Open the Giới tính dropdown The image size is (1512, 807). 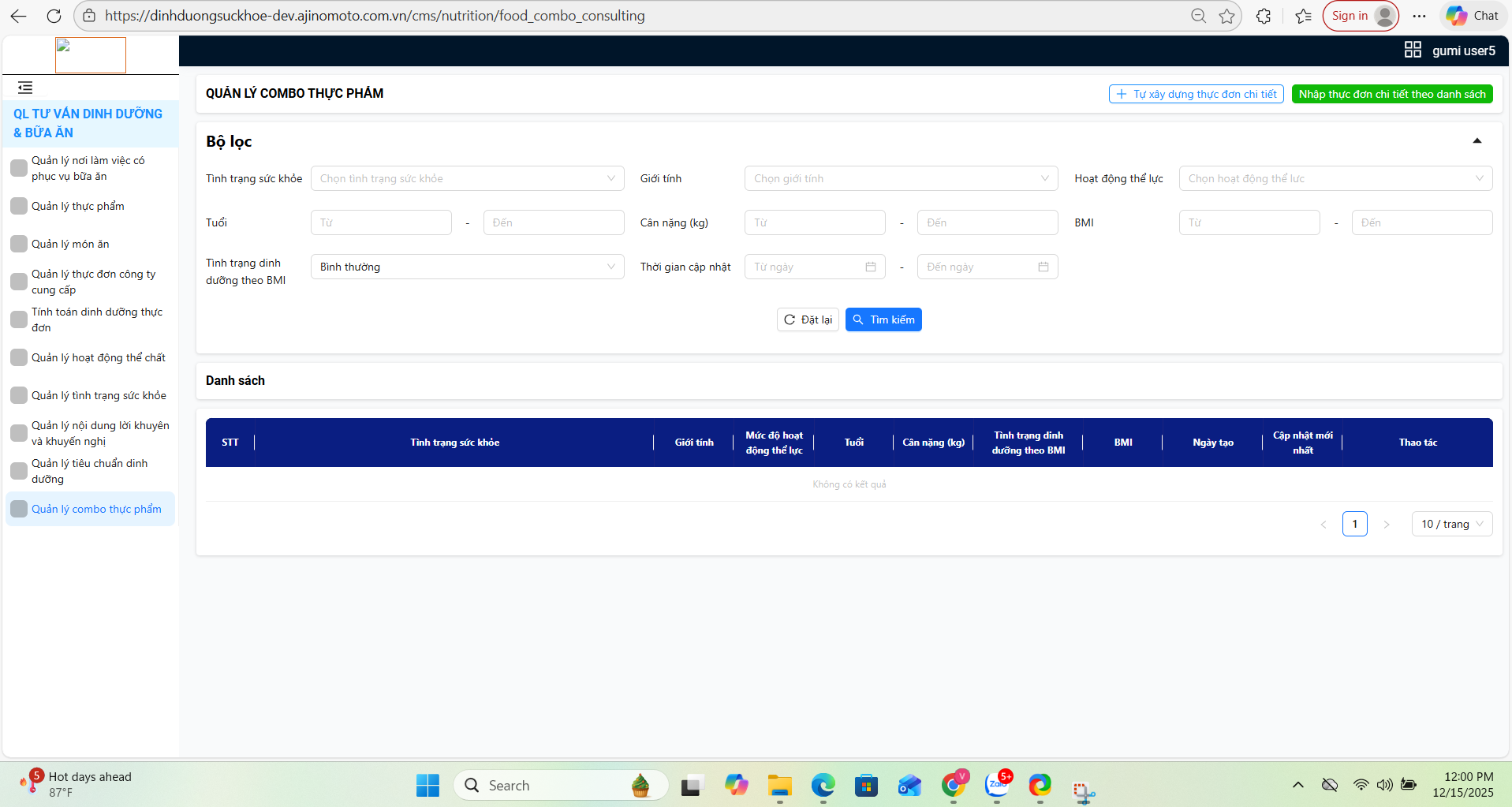(901, 178)
